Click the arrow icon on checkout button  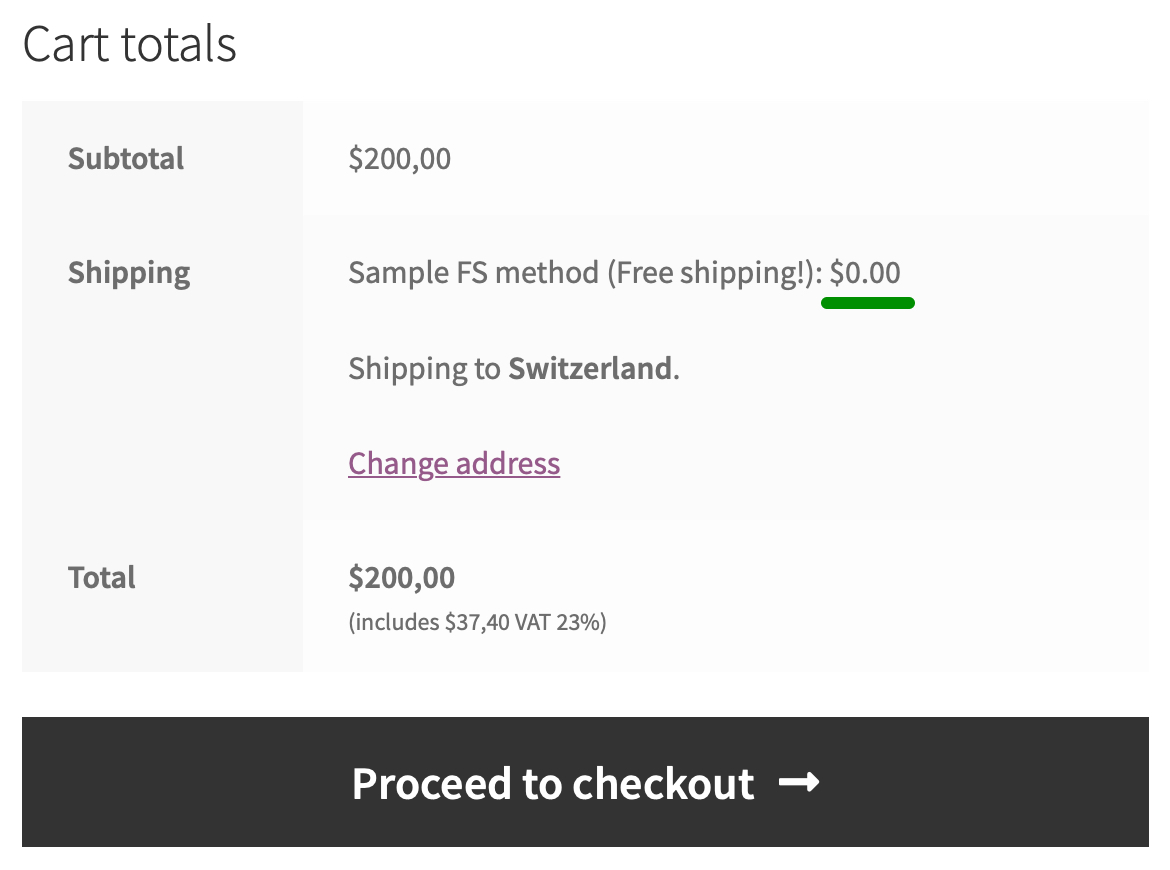click(799, 784)
